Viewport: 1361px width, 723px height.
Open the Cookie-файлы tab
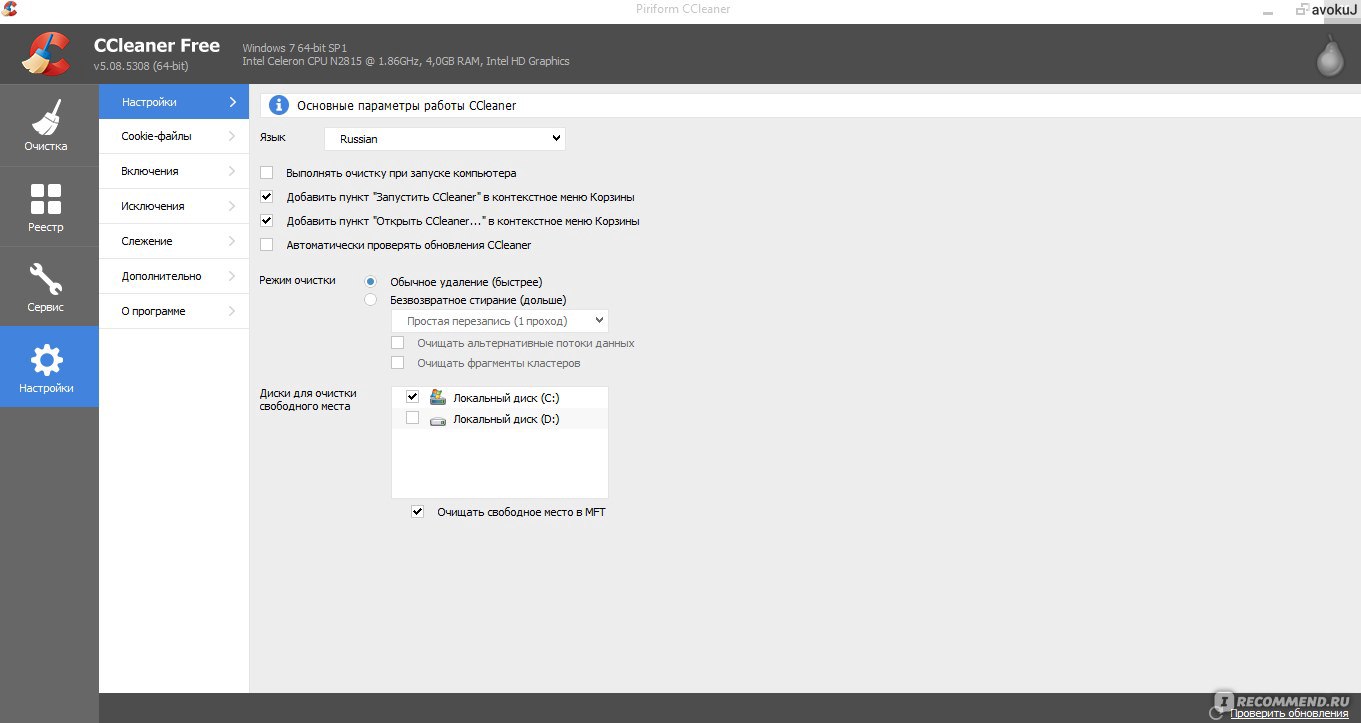[174, 136]
